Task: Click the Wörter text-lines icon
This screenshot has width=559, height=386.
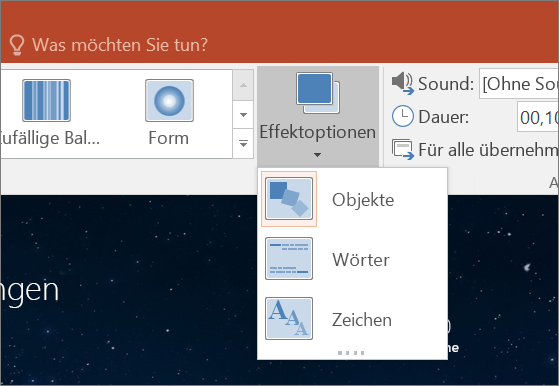Action: pos(289,259)
